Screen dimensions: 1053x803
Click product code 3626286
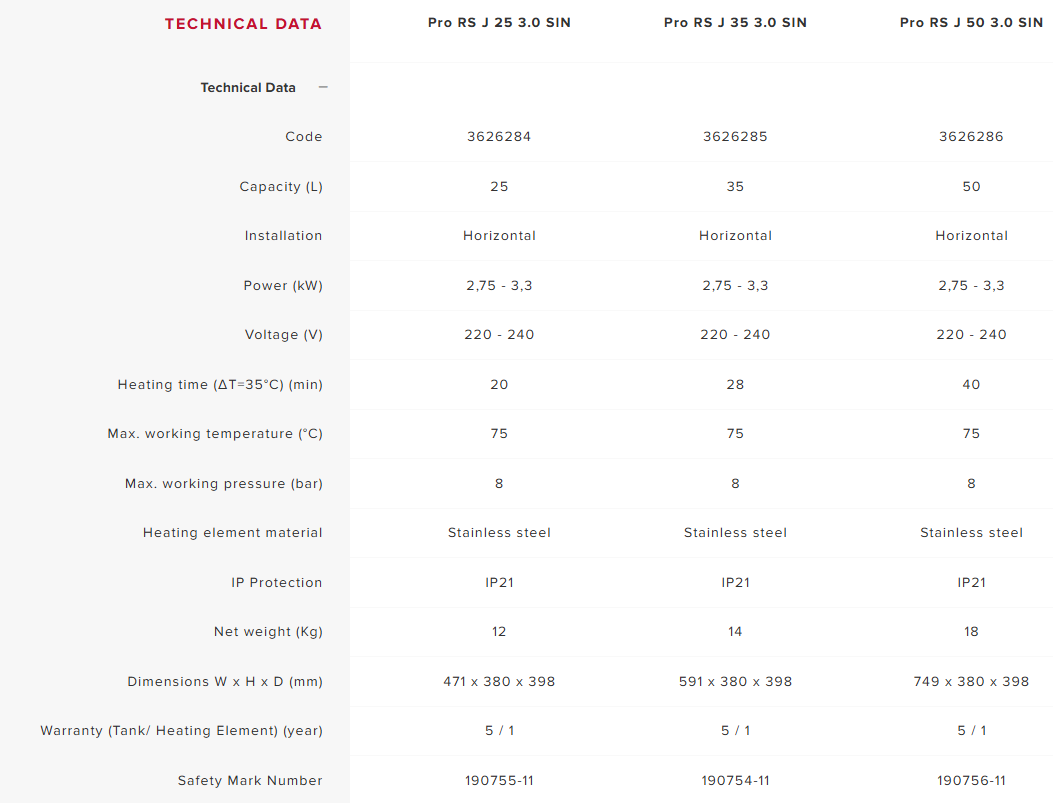(971, 136)
